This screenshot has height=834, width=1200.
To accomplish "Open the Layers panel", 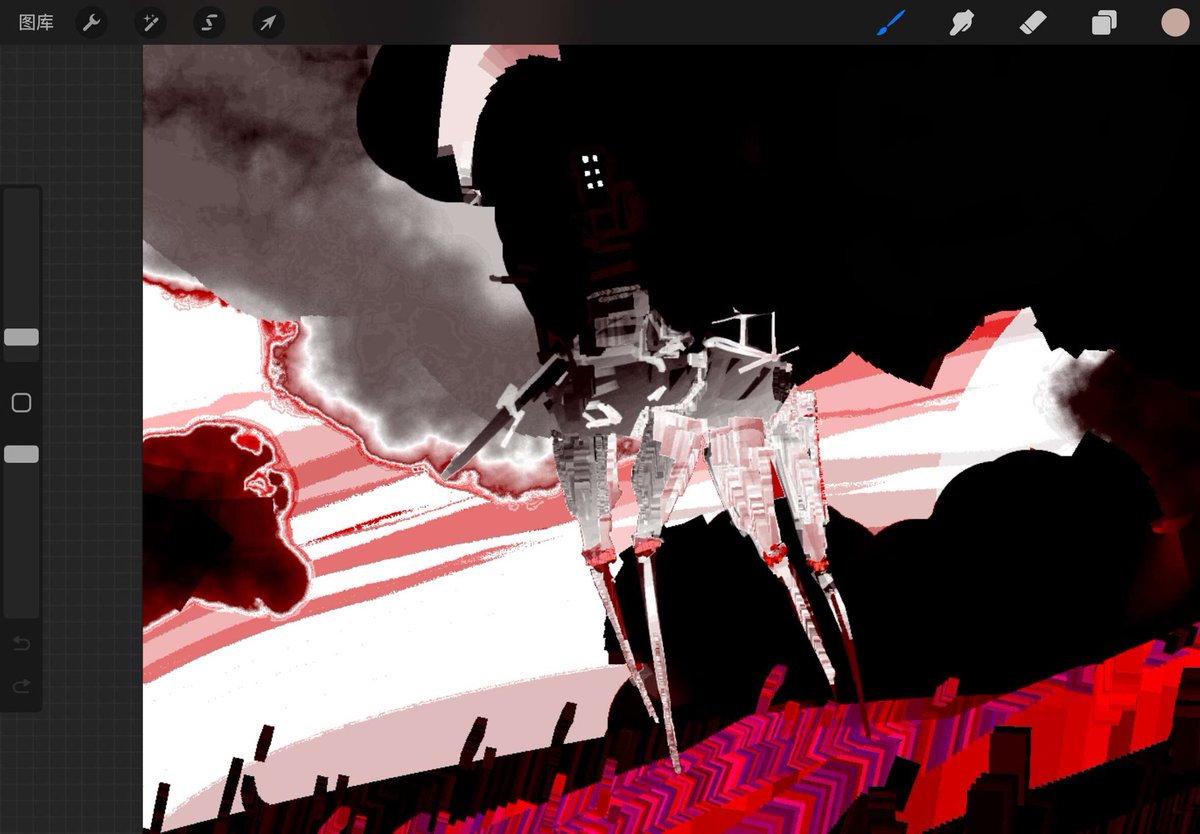I will click(x=1104, y=22).
